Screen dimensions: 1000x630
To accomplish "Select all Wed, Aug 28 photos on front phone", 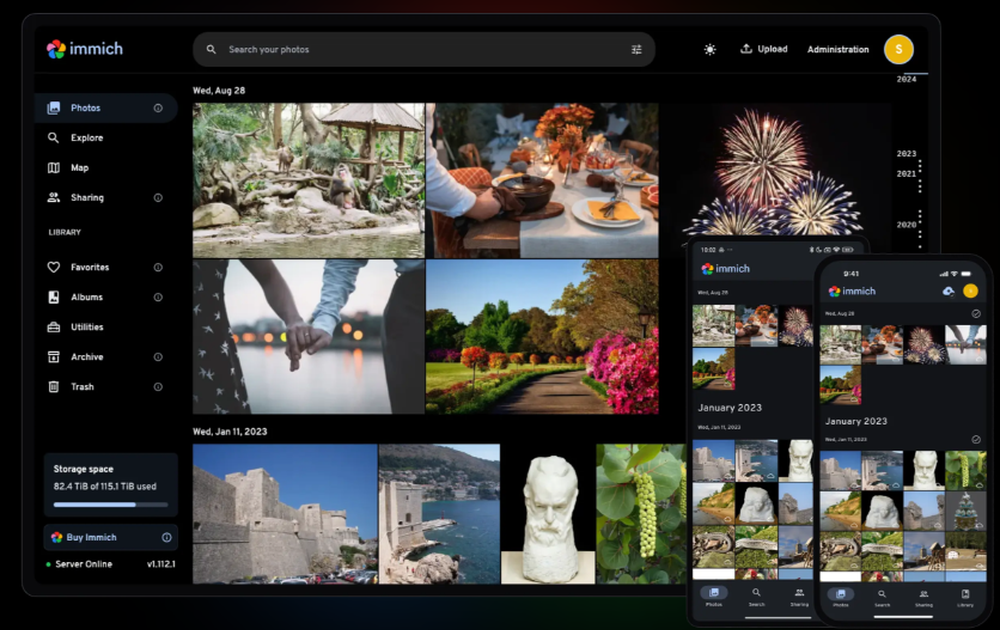I will pyautogui.click(x=975, y=314).
